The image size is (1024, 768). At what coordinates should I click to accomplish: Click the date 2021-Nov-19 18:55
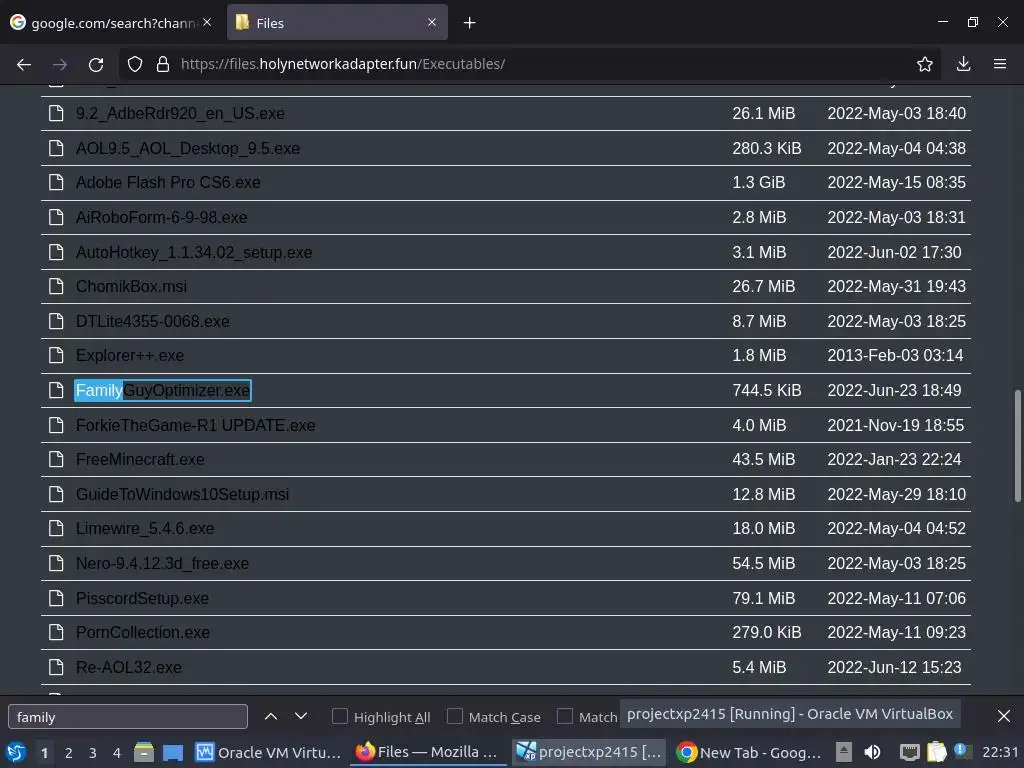point(895,425)
